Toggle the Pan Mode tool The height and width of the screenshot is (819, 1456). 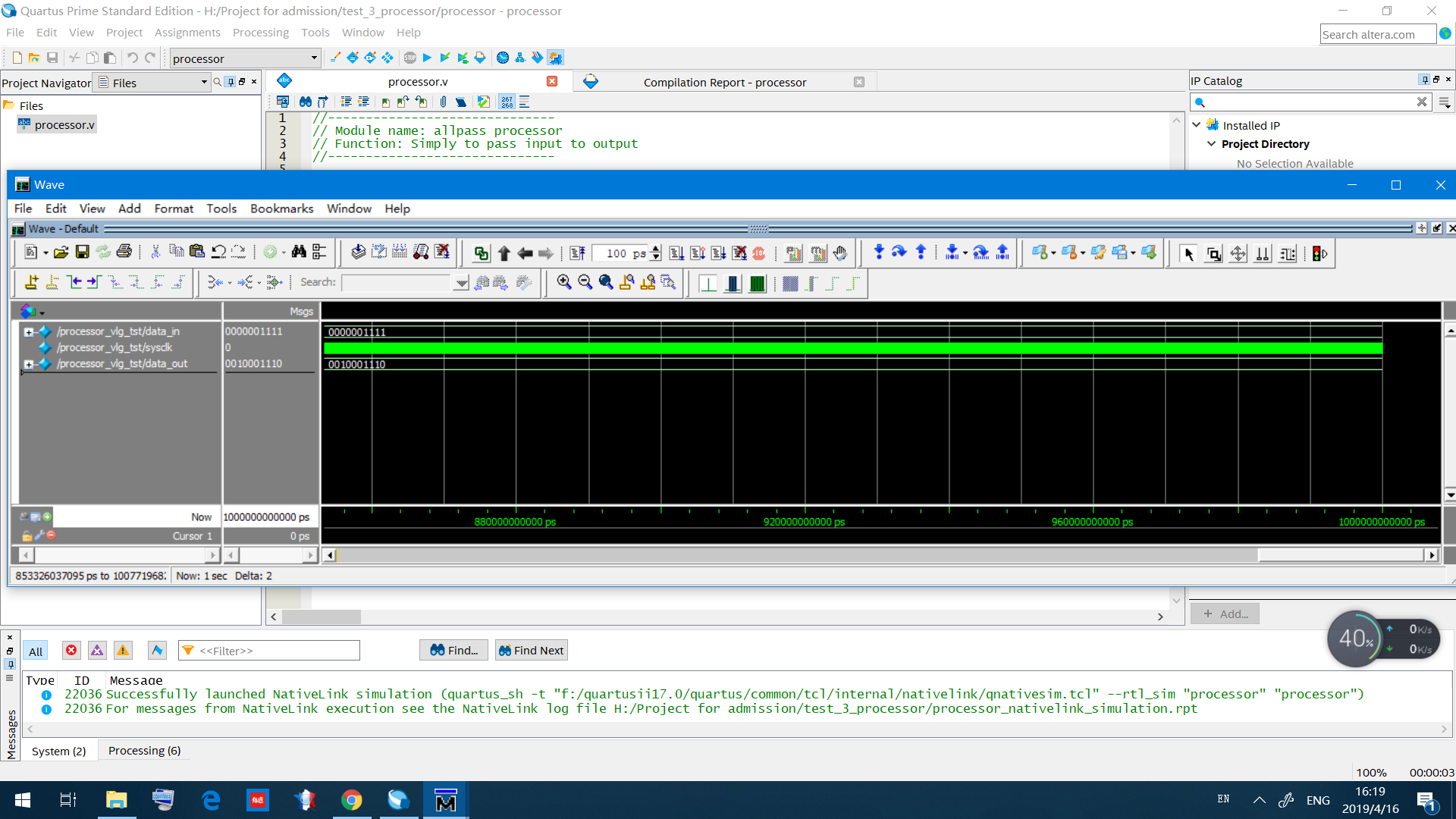click(x=1238, y=254)
